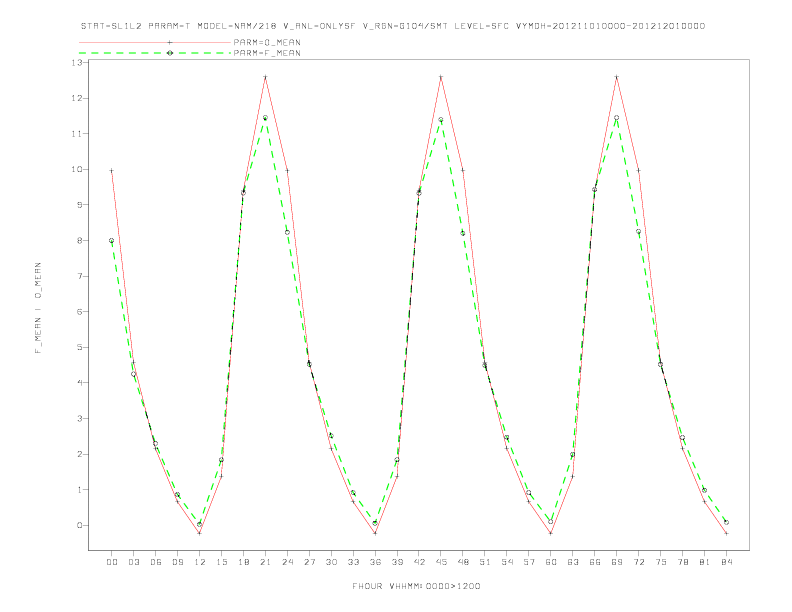Click the x-axis tick label 84
The image size is (792, 612).
[726, 562]
